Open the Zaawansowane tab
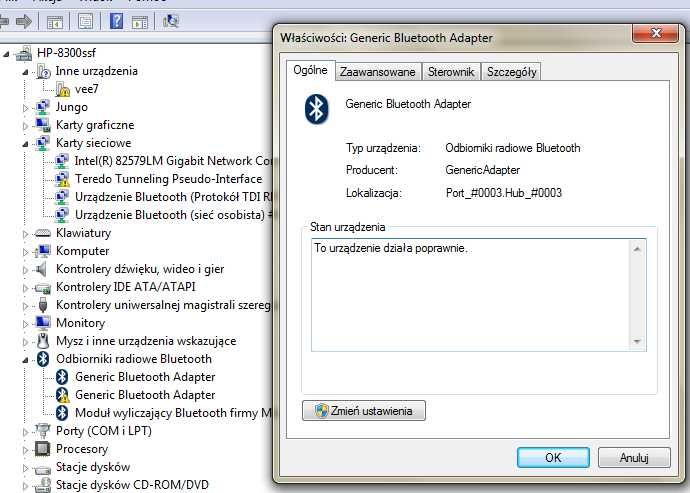The height and width of the screenshot is (493, 690). click(378, 72)
